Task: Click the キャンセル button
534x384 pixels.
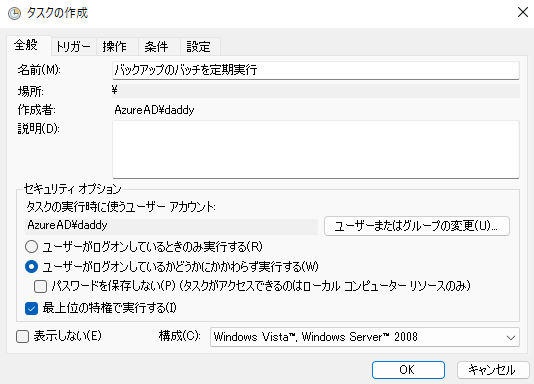Action: [x=493, y=370]
